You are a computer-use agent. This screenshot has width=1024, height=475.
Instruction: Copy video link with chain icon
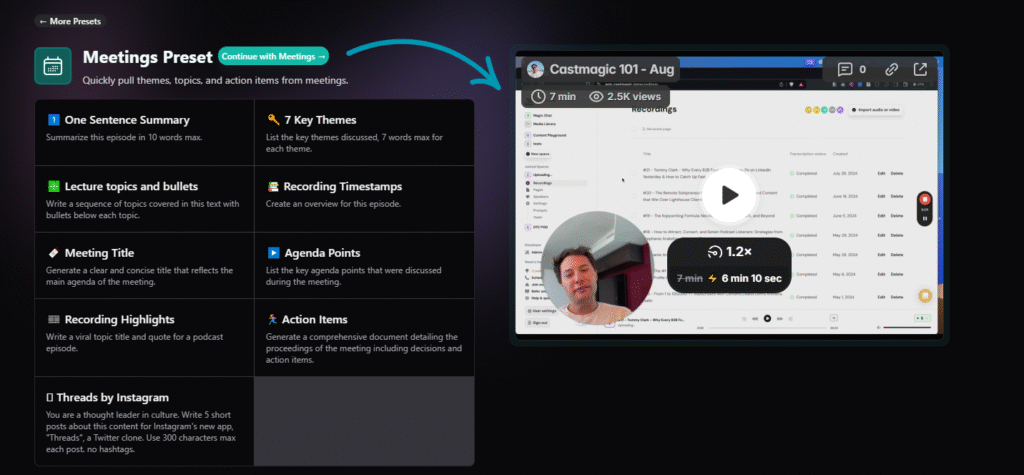892,69
